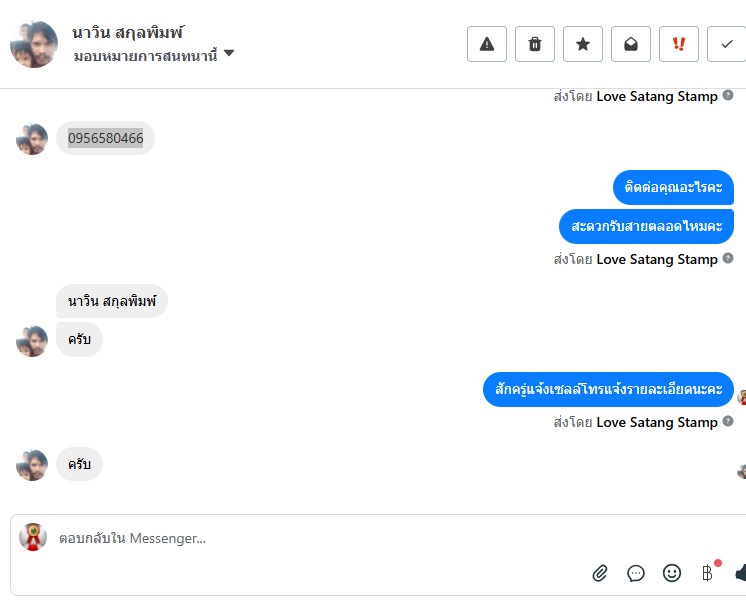The width and height of the screenshot is (746, 602).
Task: Flag conversation with red exclamation icon
Action: point(679,44)
